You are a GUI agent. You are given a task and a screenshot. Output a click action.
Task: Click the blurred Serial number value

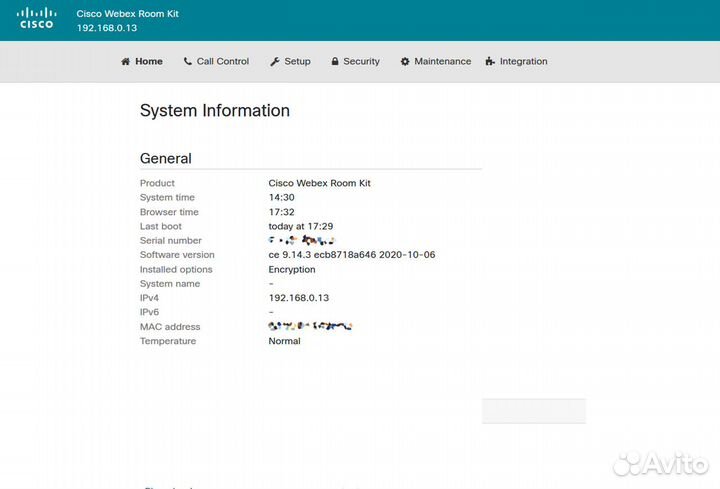click(x=302, y=240)
